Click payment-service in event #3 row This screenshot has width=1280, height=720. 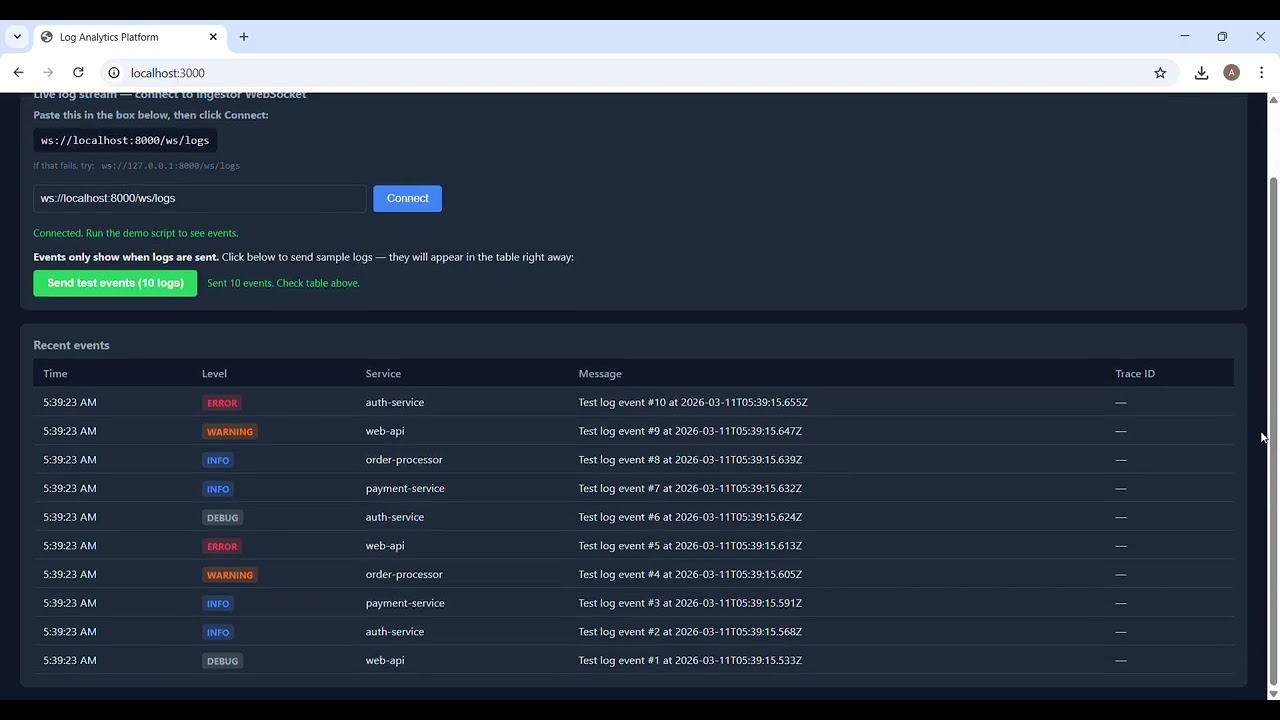point(405,603)
